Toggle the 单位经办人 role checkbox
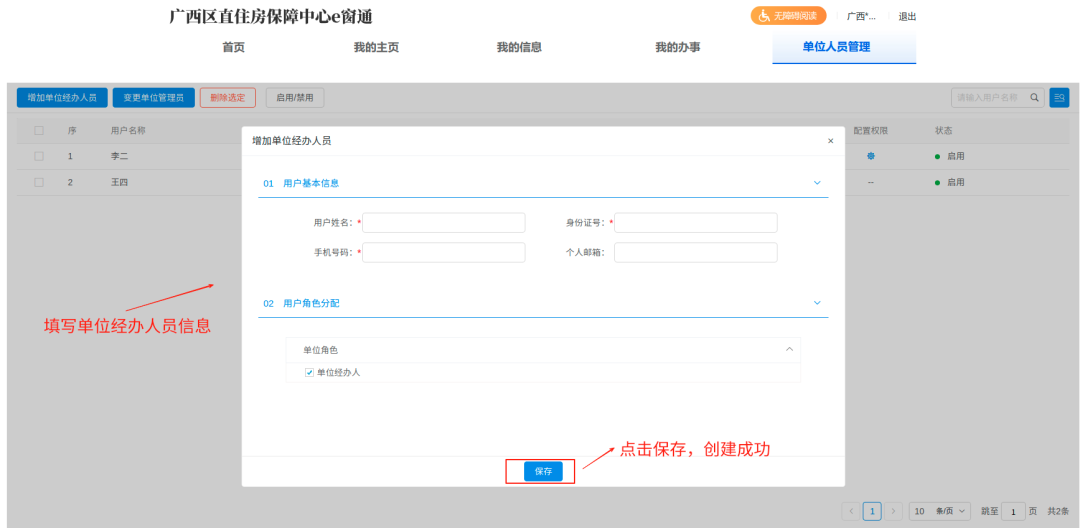The height and width of the screenshot is (528, 1080). point(309,372)
